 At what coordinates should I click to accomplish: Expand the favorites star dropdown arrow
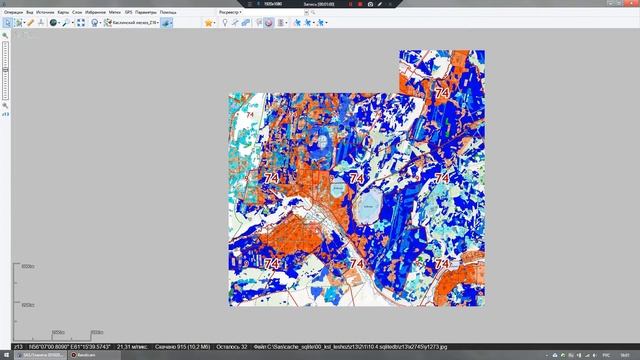pyautogui.click(x=214, y=23)
